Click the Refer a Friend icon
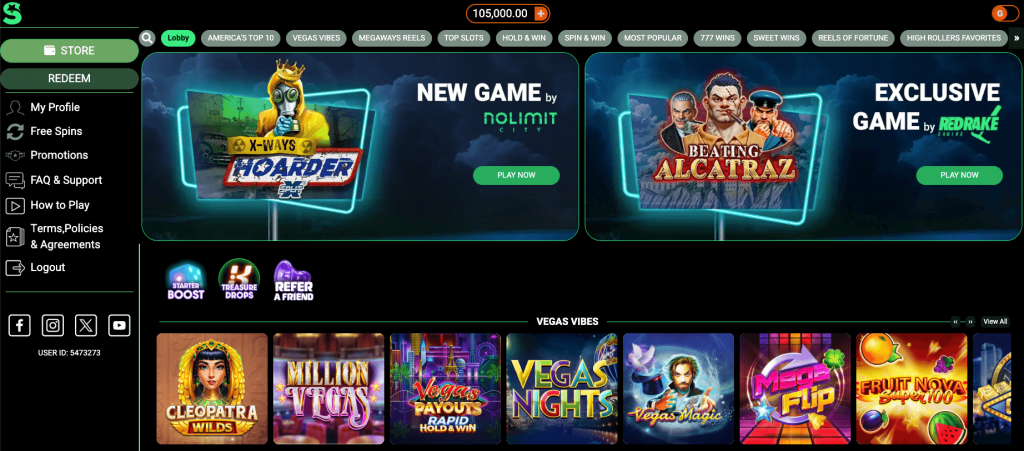The width and height of the screenshot is (1024, 451). tap(293, 281)
